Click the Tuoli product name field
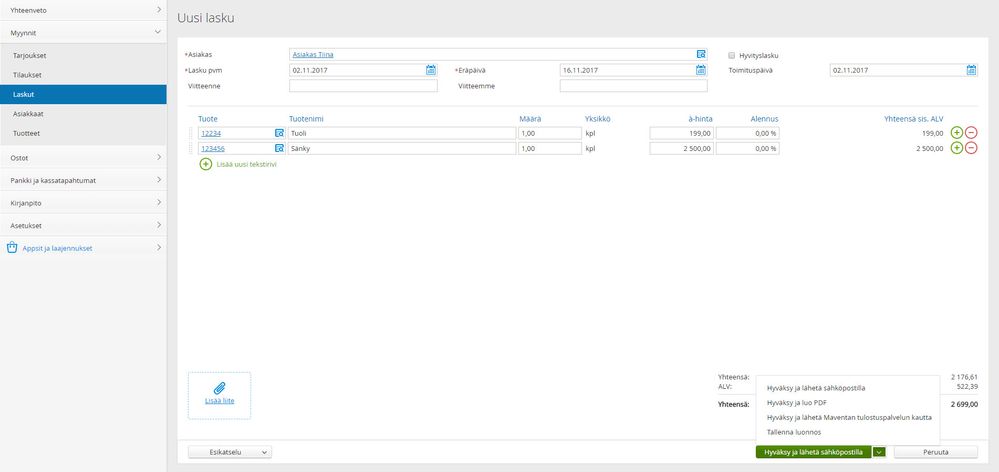Image resolution: width=999 pixels, height=472 pixels. click(402, 133)
